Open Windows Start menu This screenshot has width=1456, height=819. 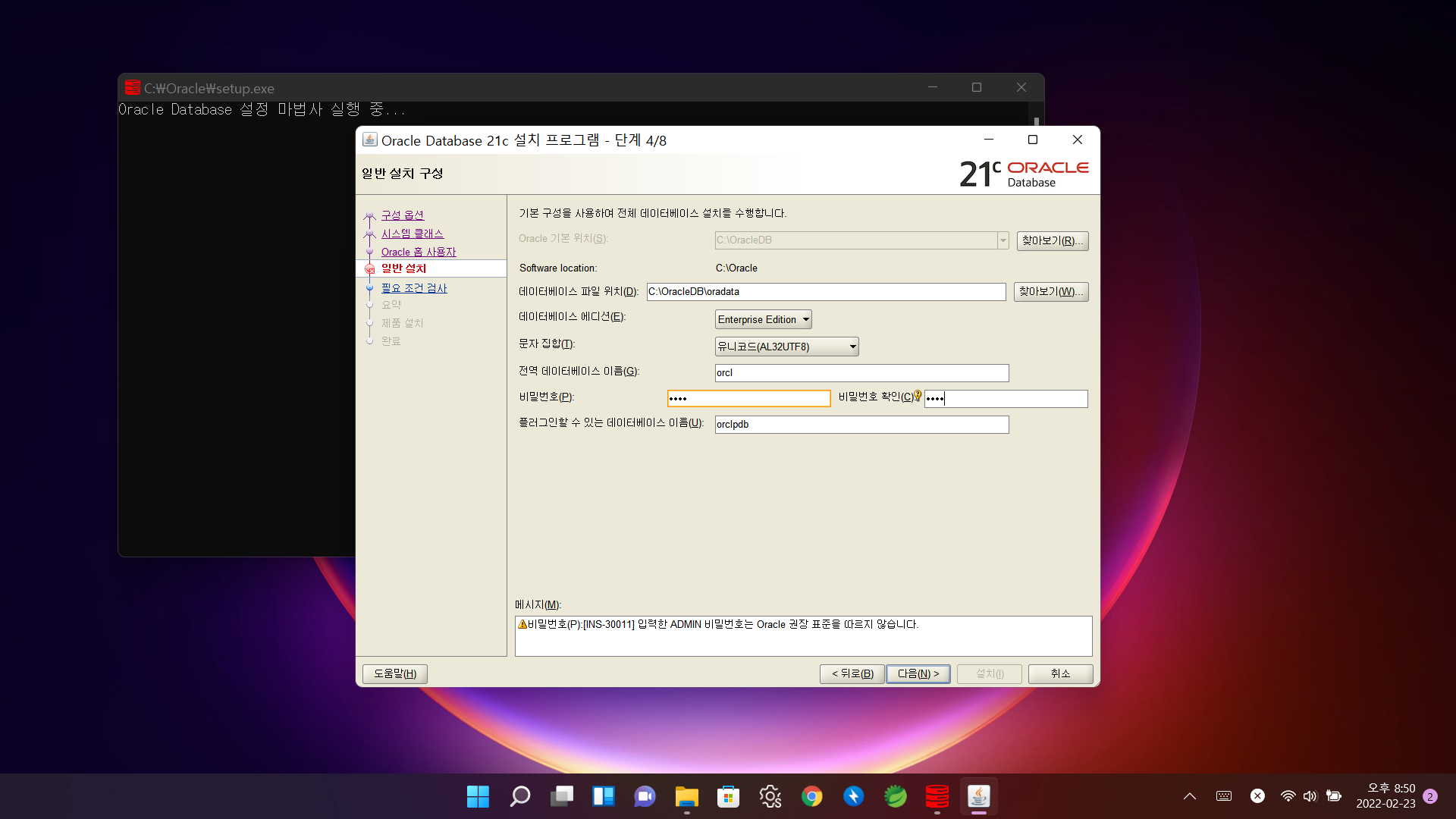pyautogui.click(x=478, y=796)
